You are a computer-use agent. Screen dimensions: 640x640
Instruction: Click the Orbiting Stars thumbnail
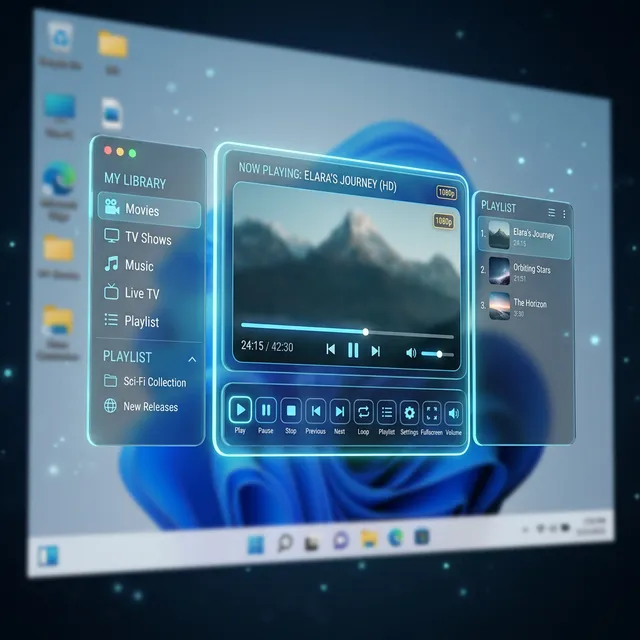499,270
